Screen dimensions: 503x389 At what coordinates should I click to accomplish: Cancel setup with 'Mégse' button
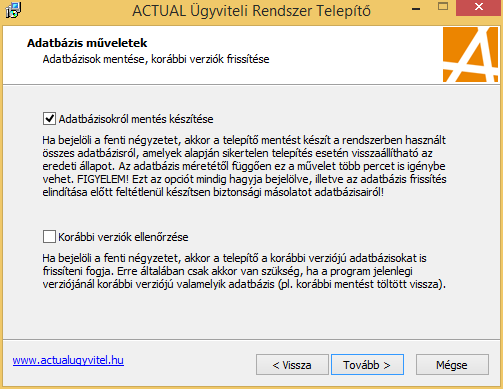click(x=452, y=365)
